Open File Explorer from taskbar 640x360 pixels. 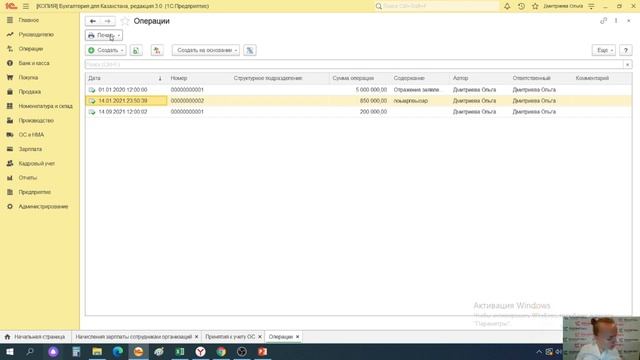pyautogui.click(x=97, y=351)
